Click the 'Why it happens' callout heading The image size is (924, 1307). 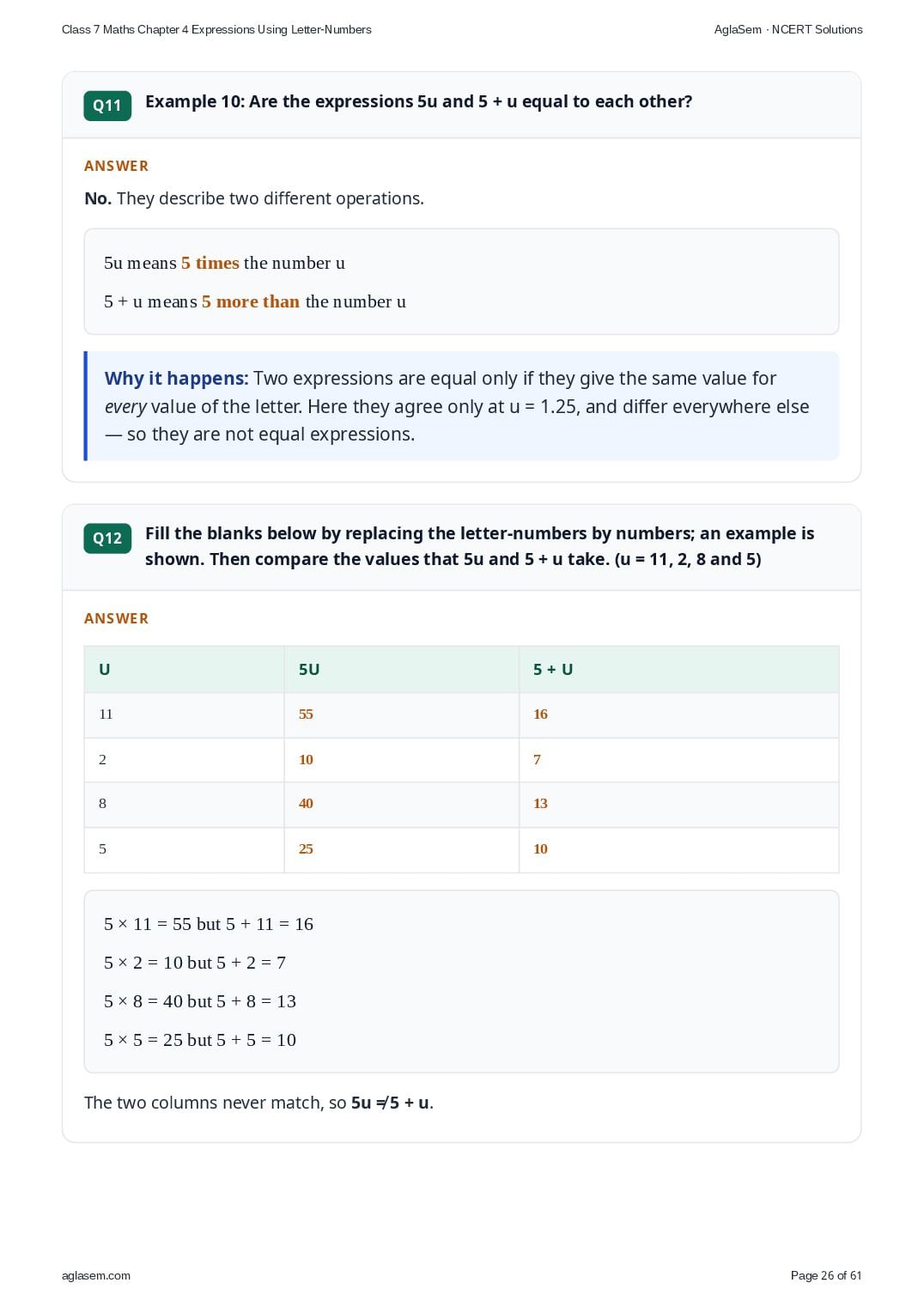pos(176,379)
